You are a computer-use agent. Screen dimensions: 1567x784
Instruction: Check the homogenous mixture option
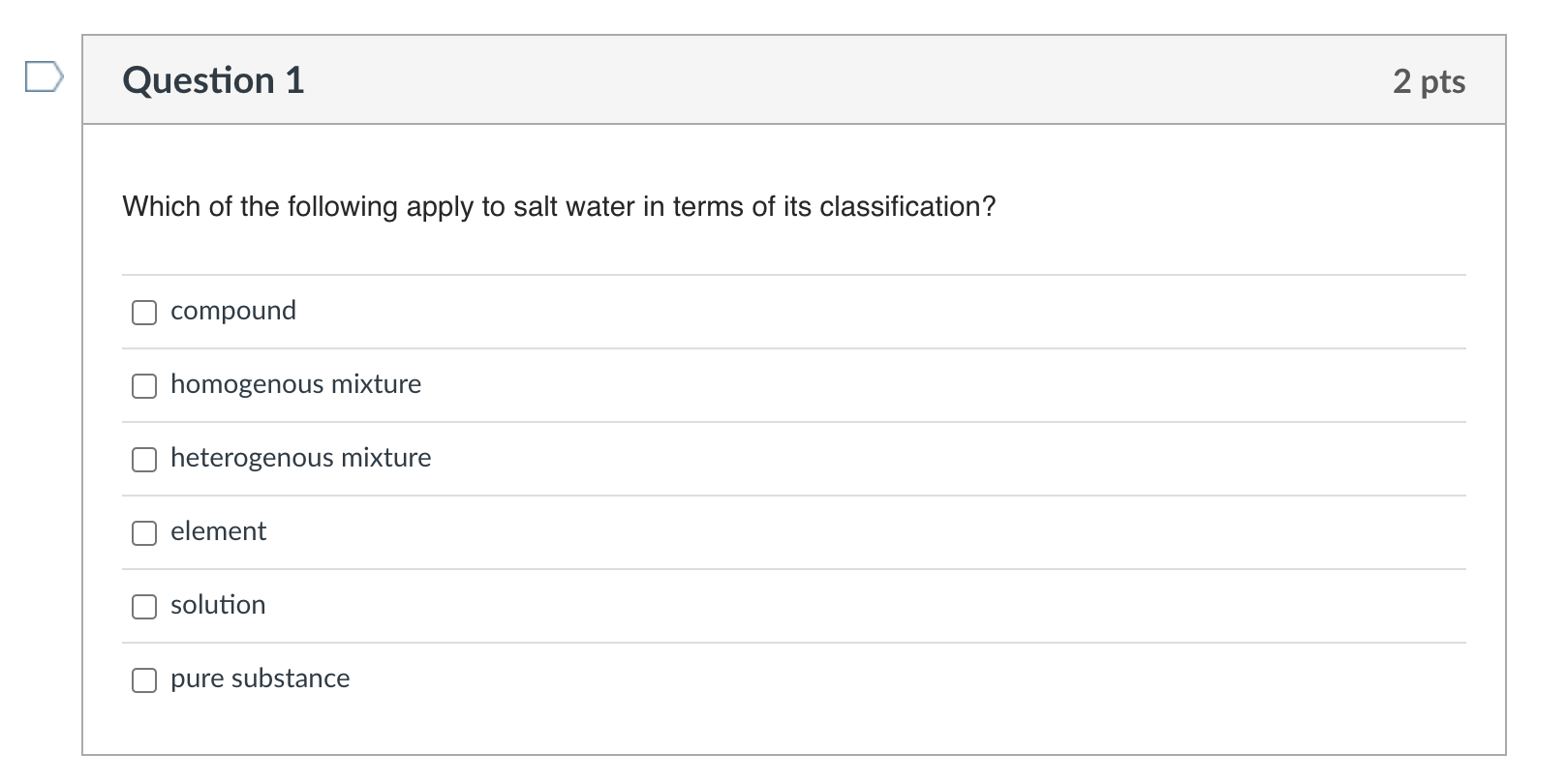pyautogui.click(x=143, y=386)
